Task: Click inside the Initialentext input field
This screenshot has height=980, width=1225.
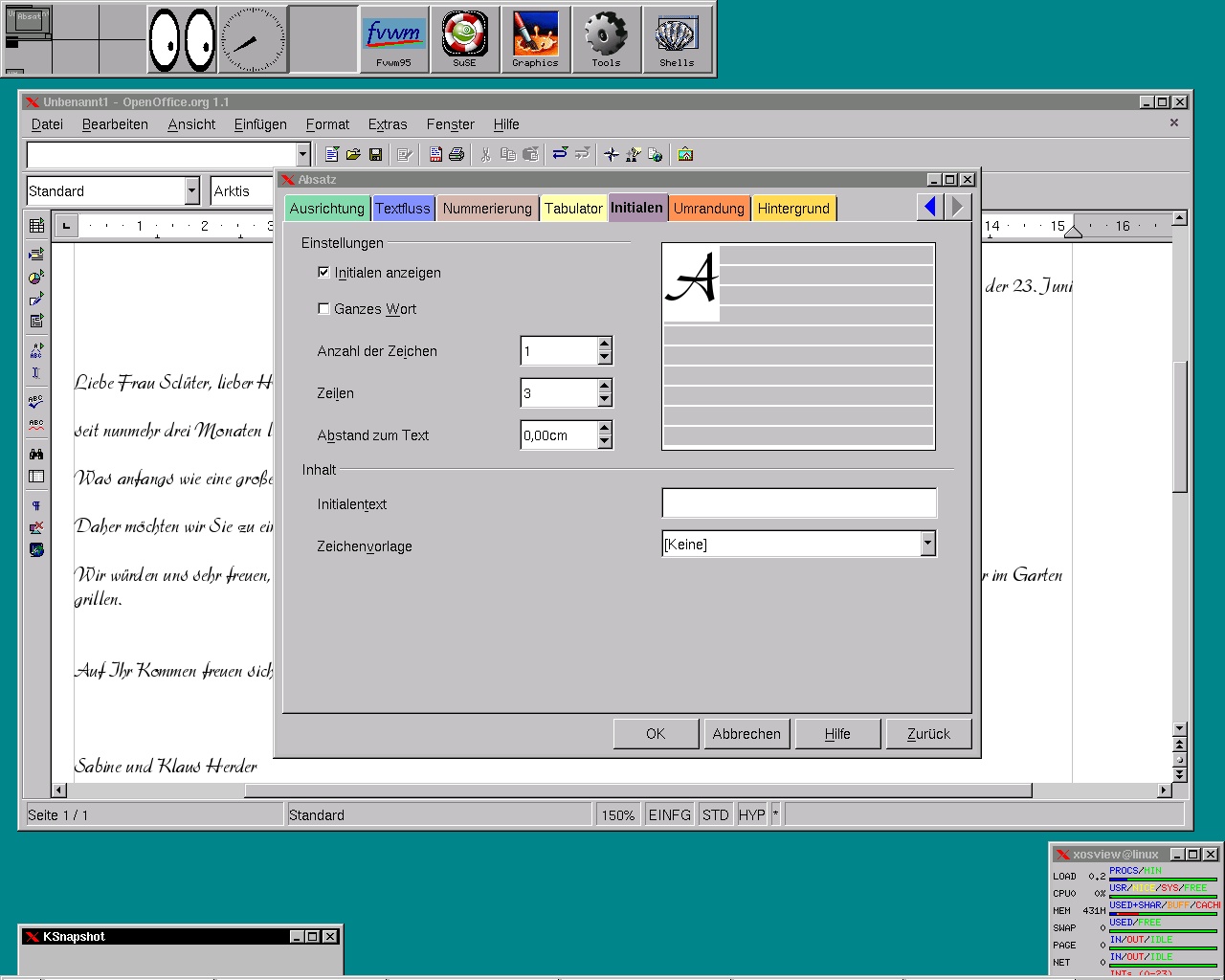Action: (x=798, y=503)
